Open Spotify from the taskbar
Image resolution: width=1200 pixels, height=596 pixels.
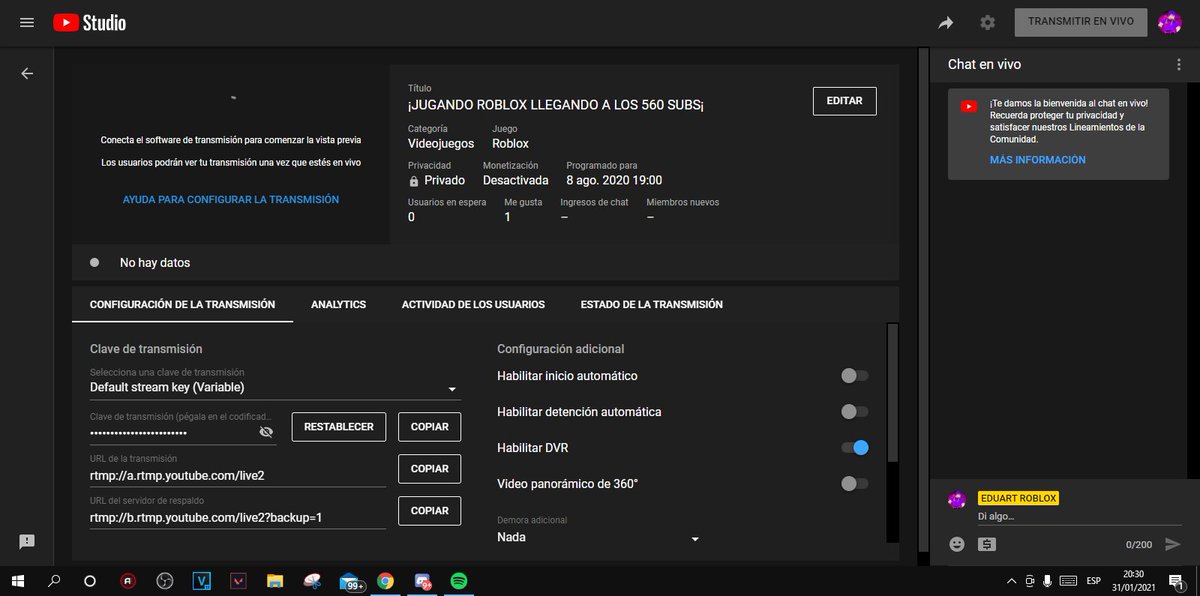[x=459, y=580]
